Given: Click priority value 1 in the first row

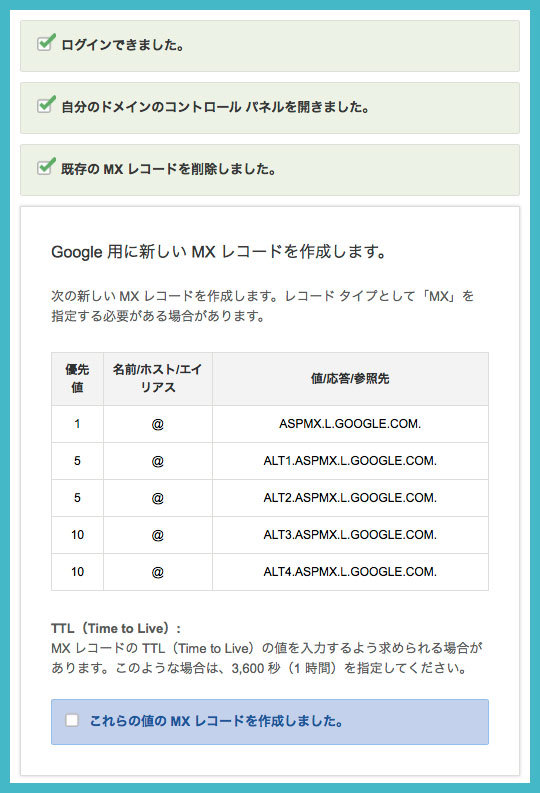Looking at the screenshot, I should pyautogui.click(x=77, y=424).
